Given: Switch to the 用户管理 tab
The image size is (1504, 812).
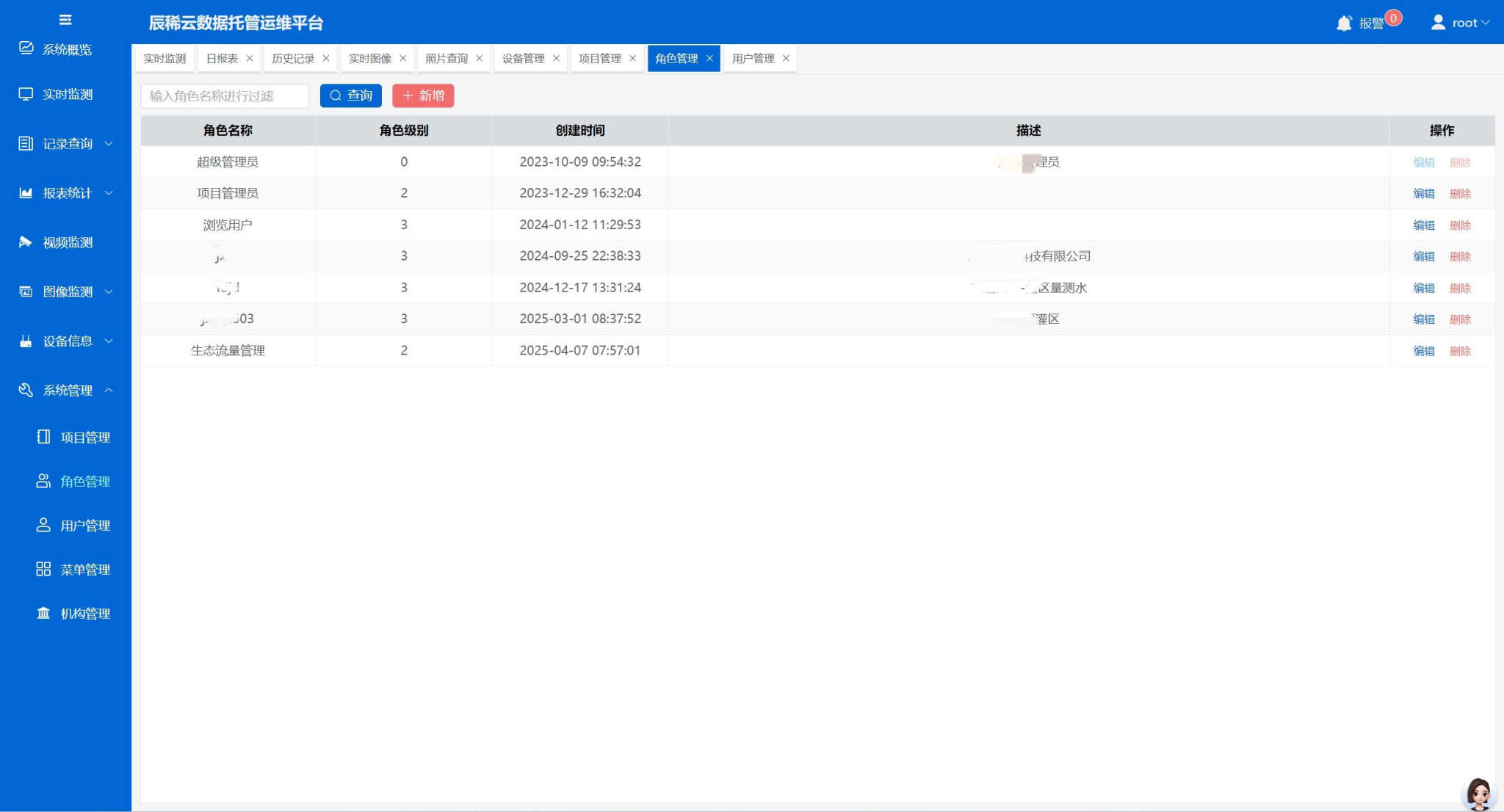Looking at the screenshot, I should coord(753,59).
